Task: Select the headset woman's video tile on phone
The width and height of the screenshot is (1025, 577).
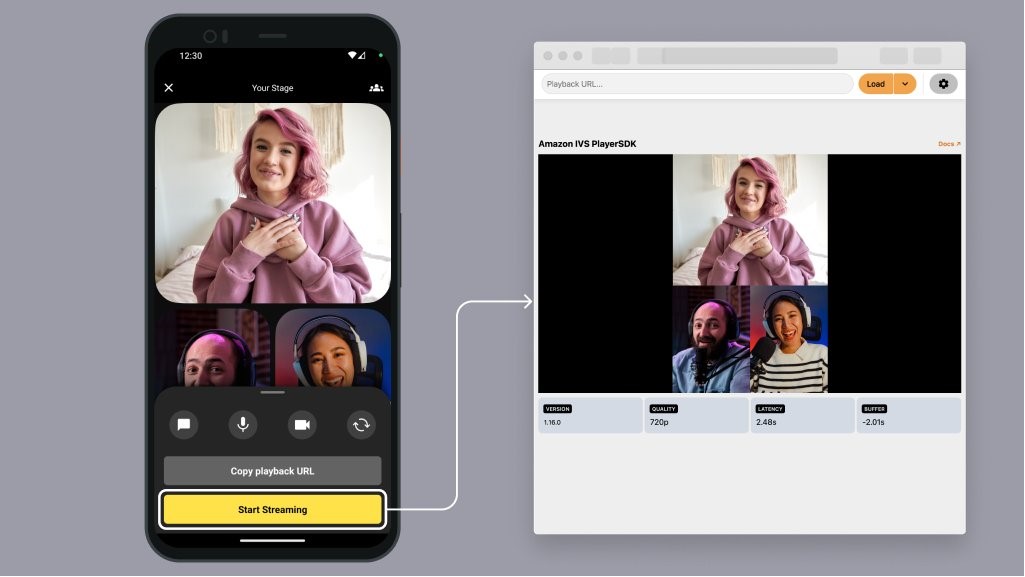Action: point(333,348)
